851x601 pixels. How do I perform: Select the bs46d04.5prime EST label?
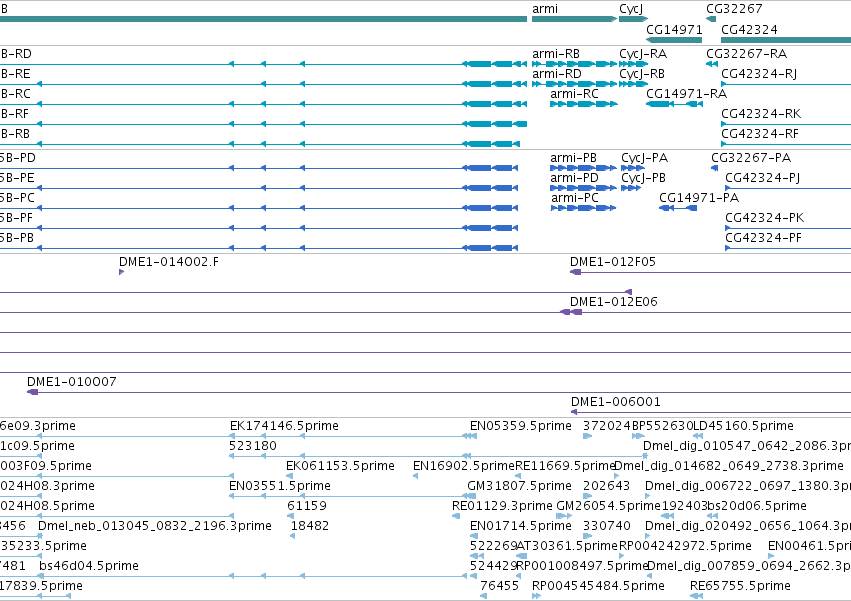(88, 566)
